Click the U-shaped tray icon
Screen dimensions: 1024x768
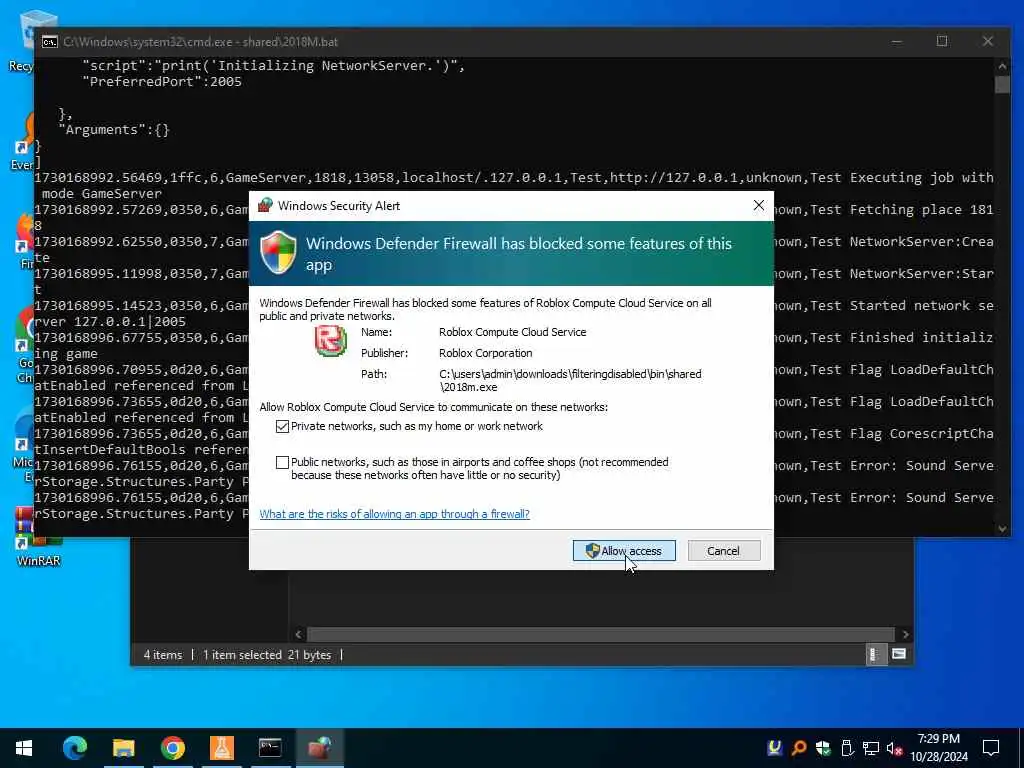[775, 748]
